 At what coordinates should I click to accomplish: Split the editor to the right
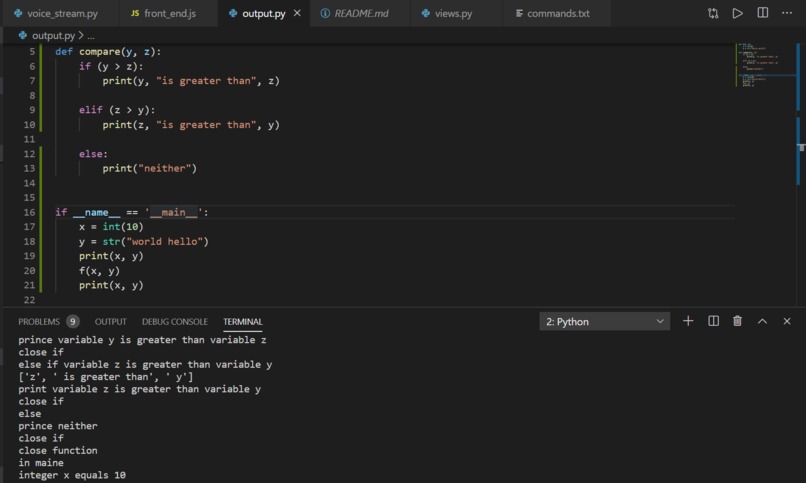point(763,13)
